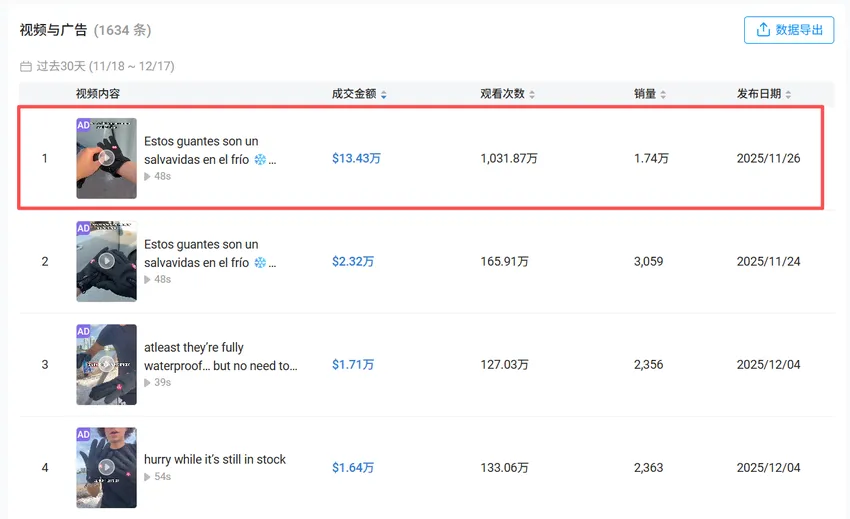Play the second ranked video thumbnail
850x519 pixels.
point(106,261)
